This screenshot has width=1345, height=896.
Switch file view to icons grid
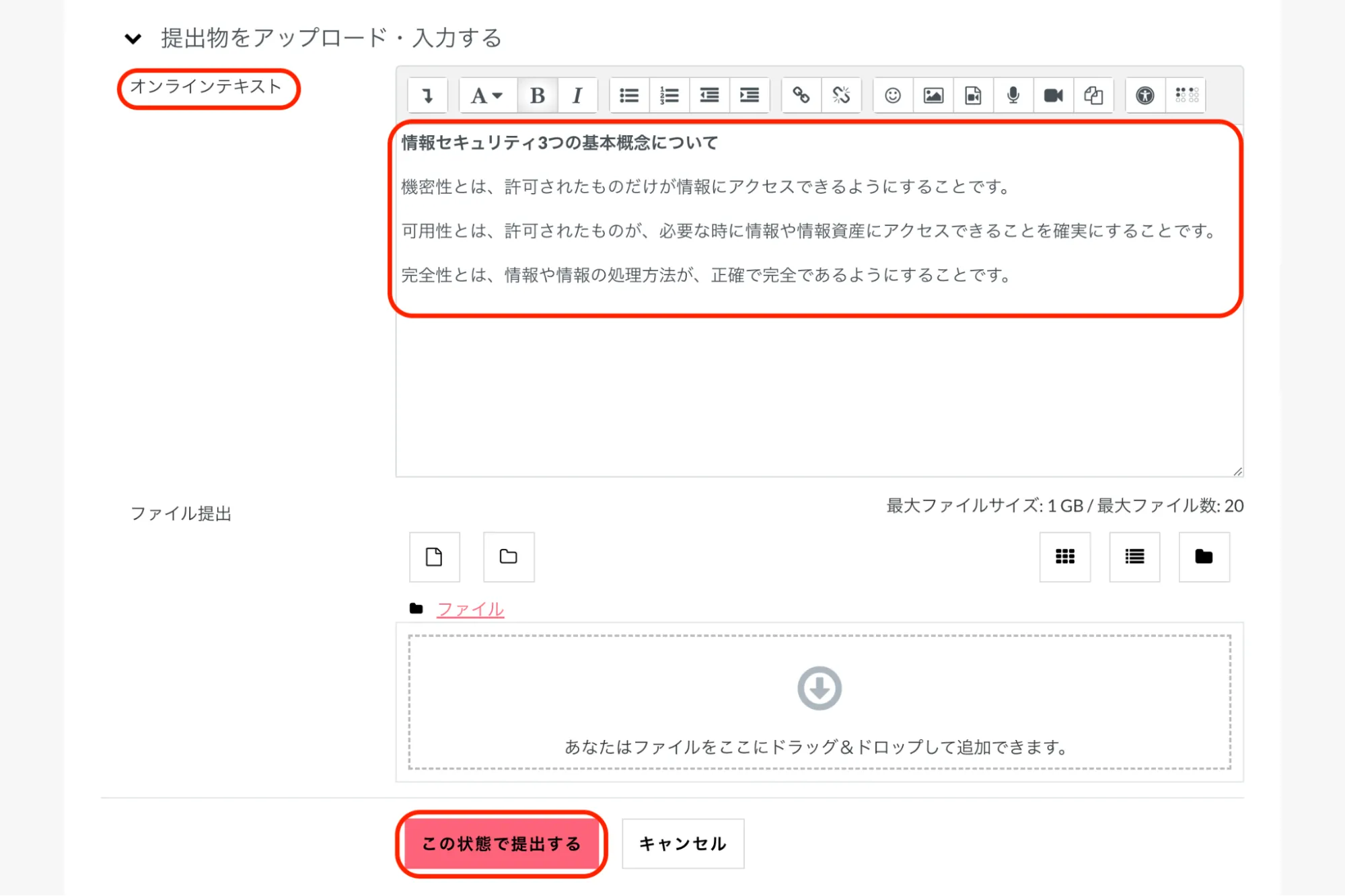point(1064,556)
